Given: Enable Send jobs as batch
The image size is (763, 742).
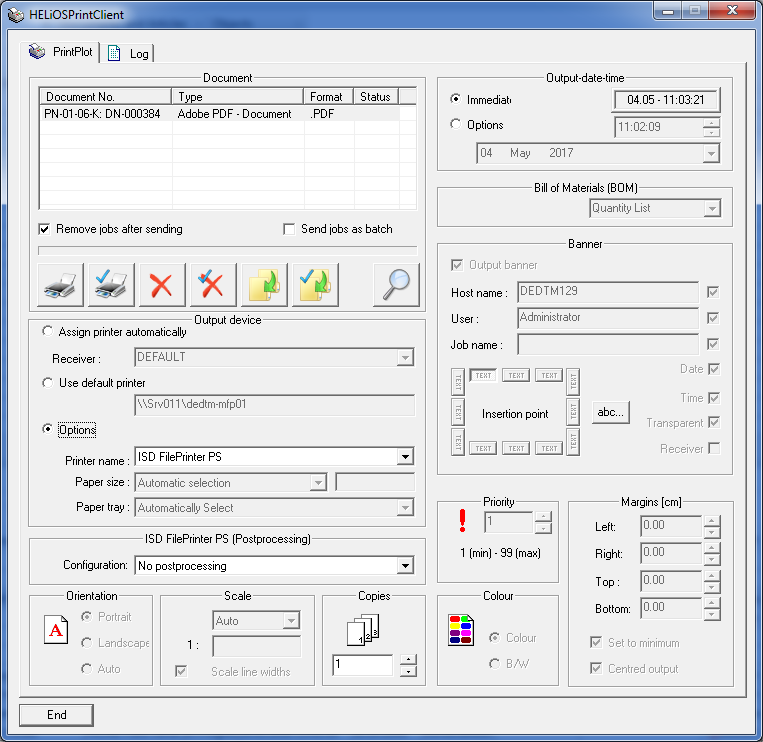Looking at the screenshot, I should (289, 229).
